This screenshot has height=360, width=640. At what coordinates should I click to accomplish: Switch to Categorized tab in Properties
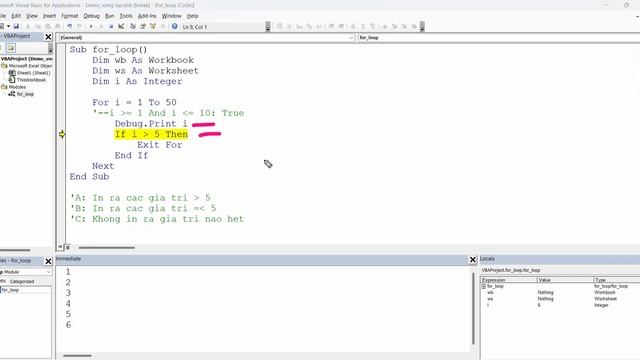click(x=22, y=282)
